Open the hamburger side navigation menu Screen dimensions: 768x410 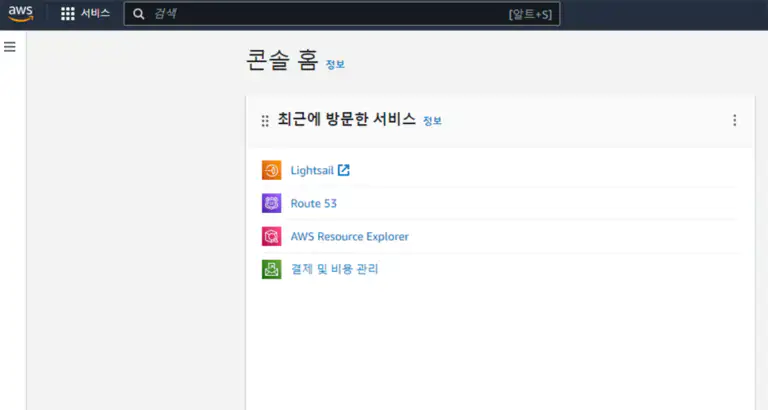tap(10, 47)
